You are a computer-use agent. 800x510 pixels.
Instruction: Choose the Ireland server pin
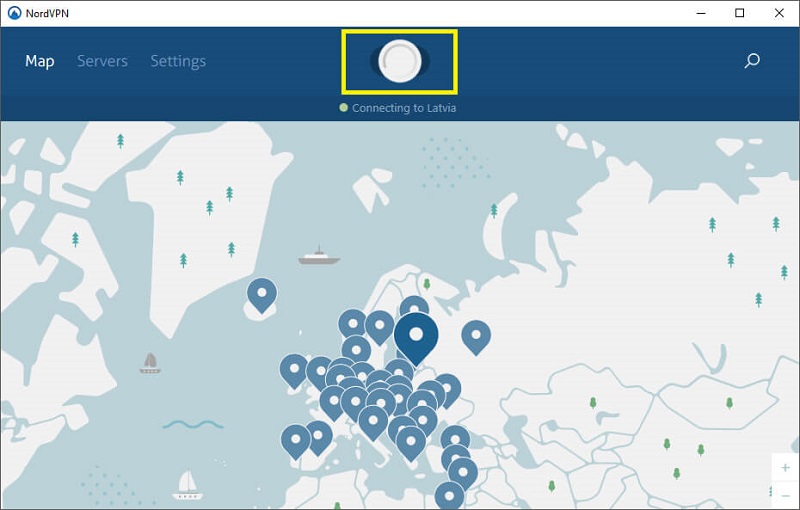[x=293, y=368]
